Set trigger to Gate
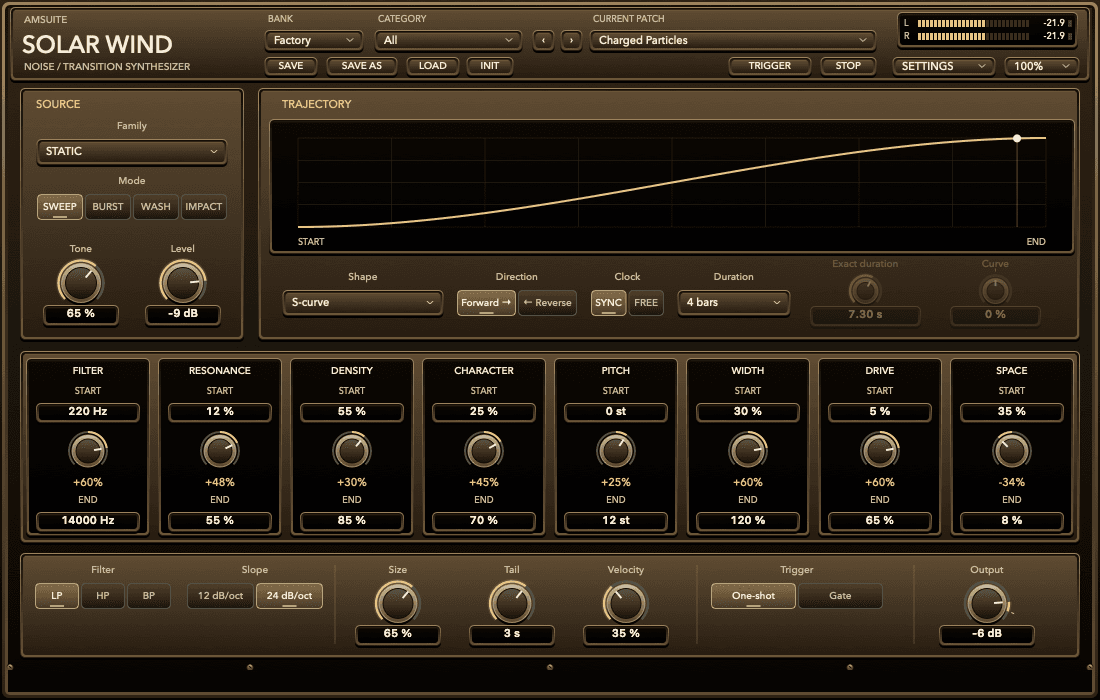Image resolution: width=1100 pixels, height=700 pixels. point(840,595)
